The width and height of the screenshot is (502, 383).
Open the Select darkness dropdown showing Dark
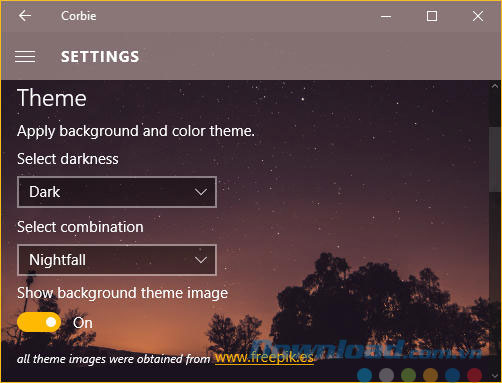117,192
